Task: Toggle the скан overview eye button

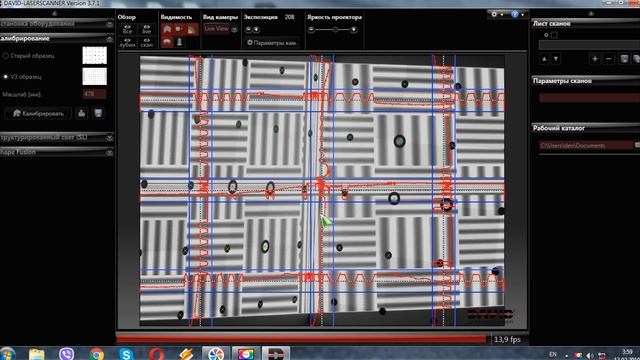Action: tap(147, 42)
